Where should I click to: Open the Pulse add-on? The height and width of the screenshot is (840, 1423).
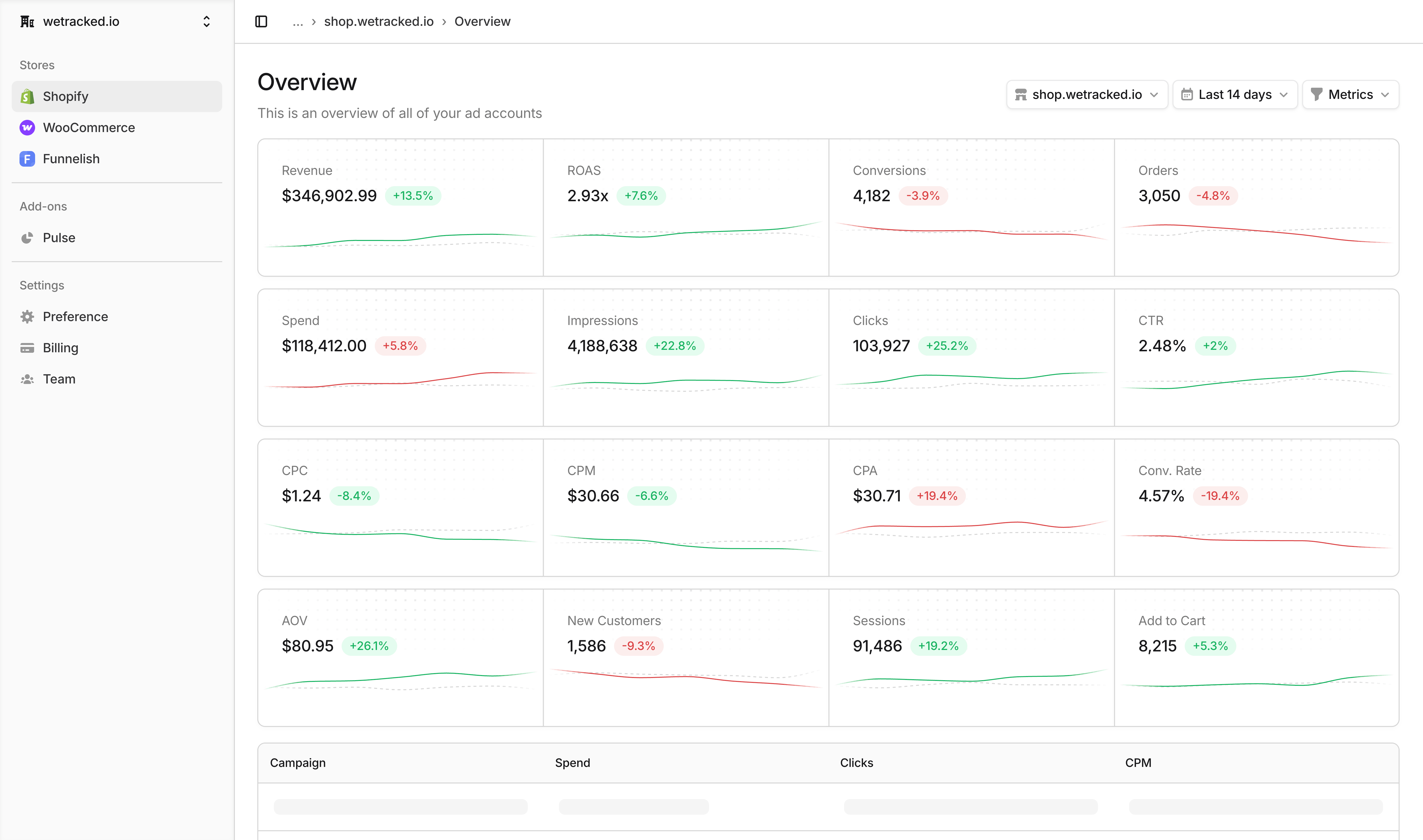[x=117, y=238]
